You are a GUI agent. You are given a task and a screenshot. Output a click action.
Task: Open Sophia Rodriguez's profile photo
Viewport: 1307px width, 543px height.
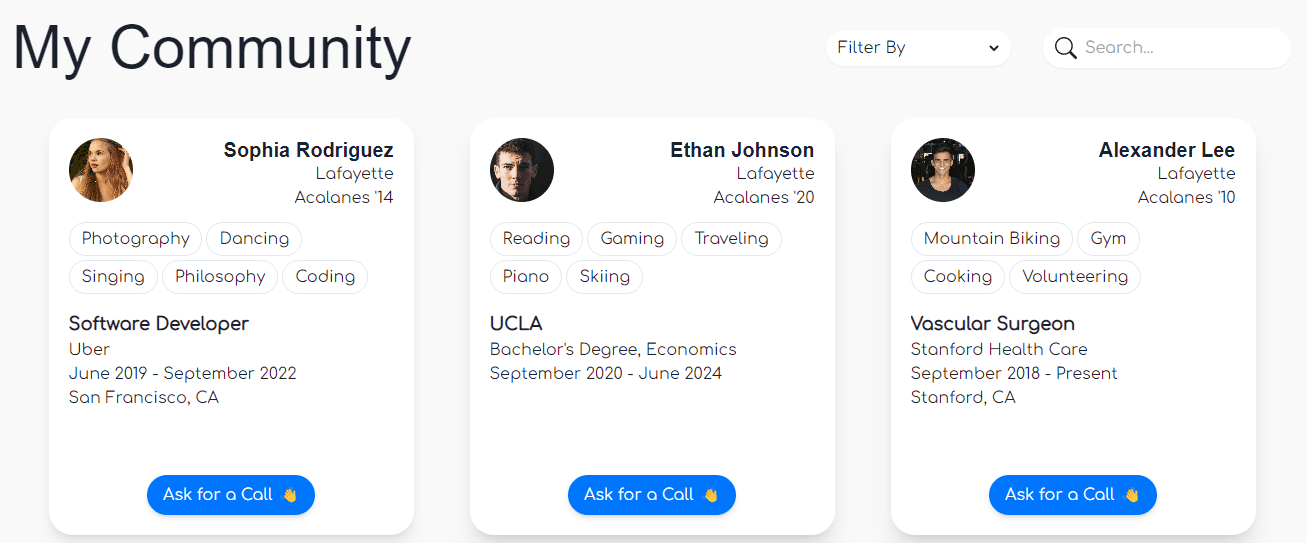101,170
